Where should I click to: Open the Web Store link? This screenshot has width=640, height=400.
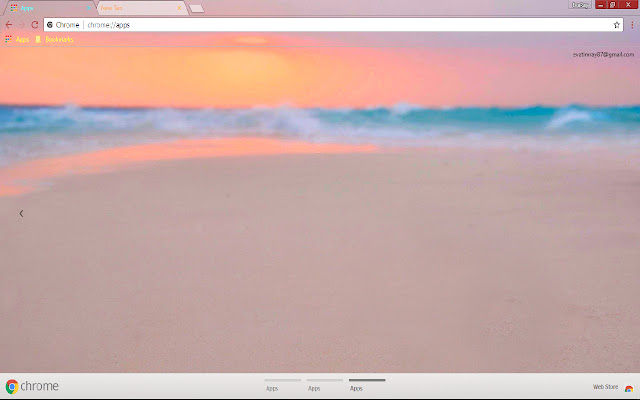point(605,387)
